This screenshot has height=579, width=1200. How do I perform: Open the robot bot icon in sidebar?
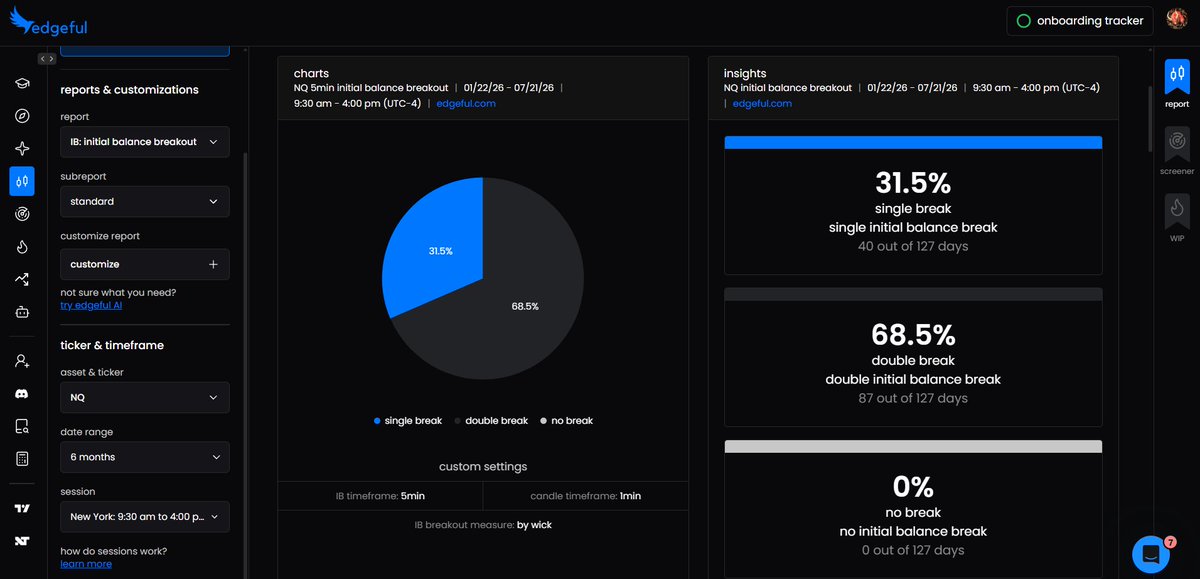pos(22,311)
